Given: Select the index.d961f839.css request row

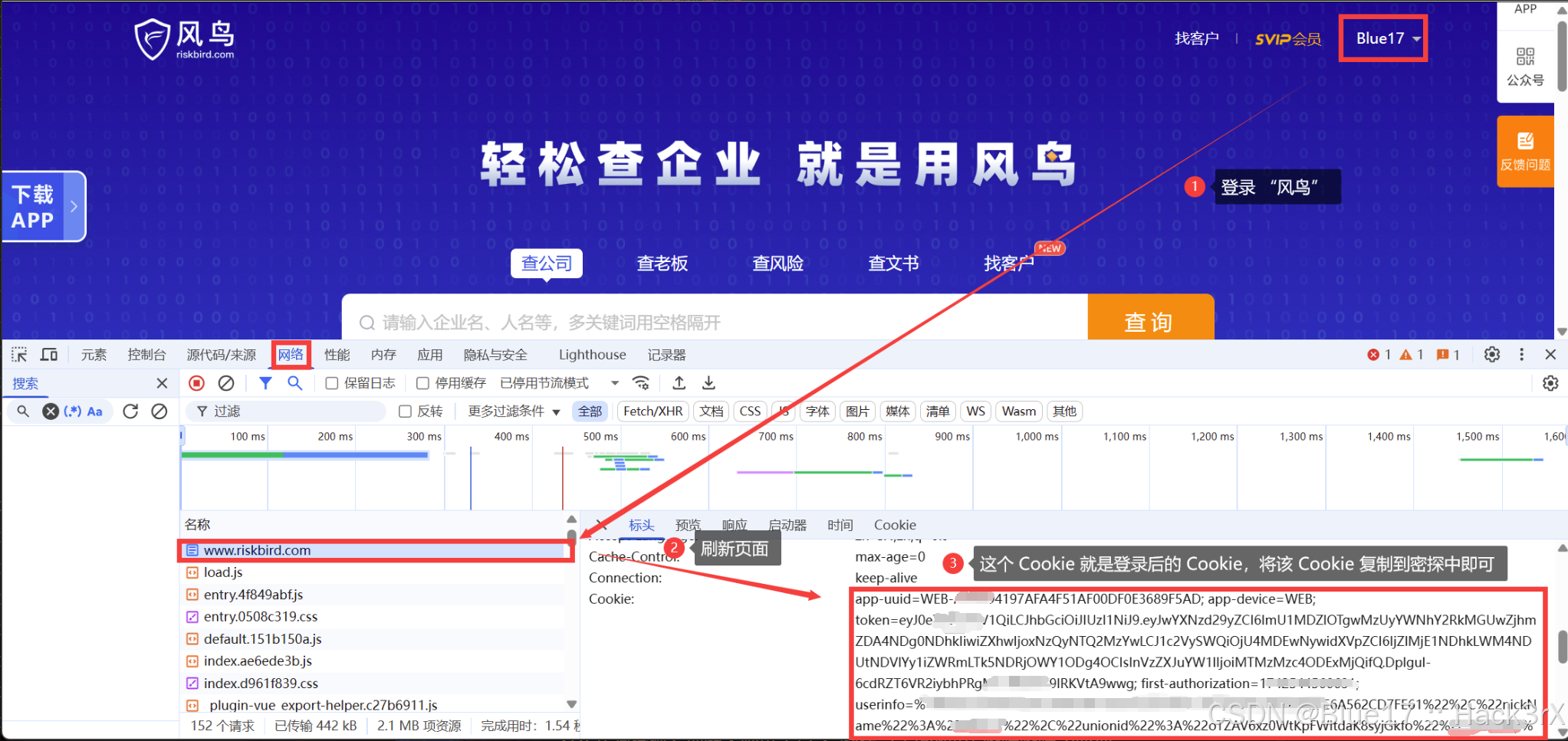Looking at the screenshot, I should click(x=375, y=683).
